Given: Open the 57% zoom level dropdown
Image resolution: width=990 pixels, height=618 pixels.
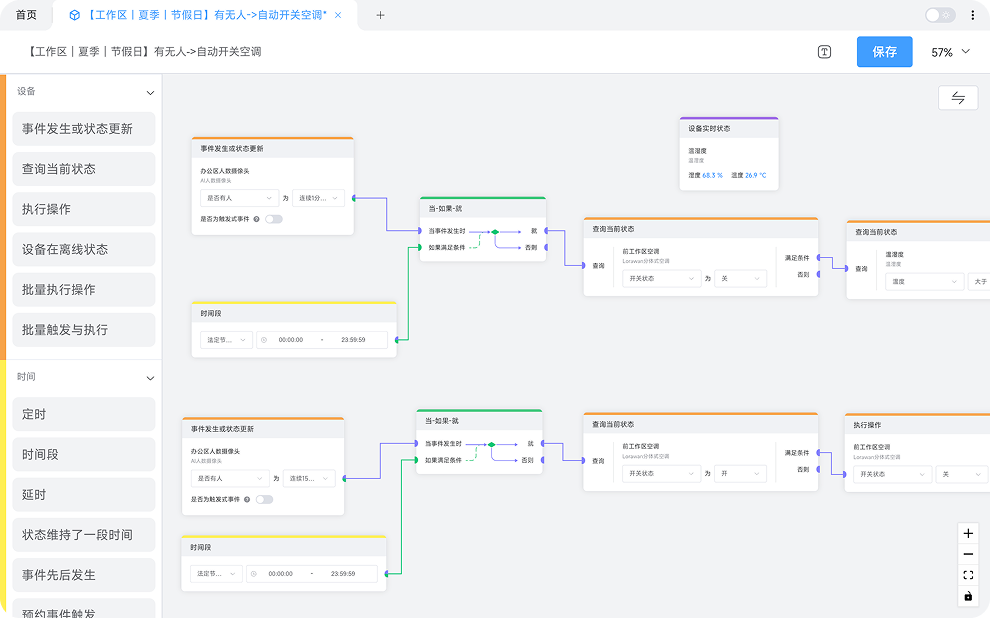Looking at the screenshot, I should pos(951,52).
